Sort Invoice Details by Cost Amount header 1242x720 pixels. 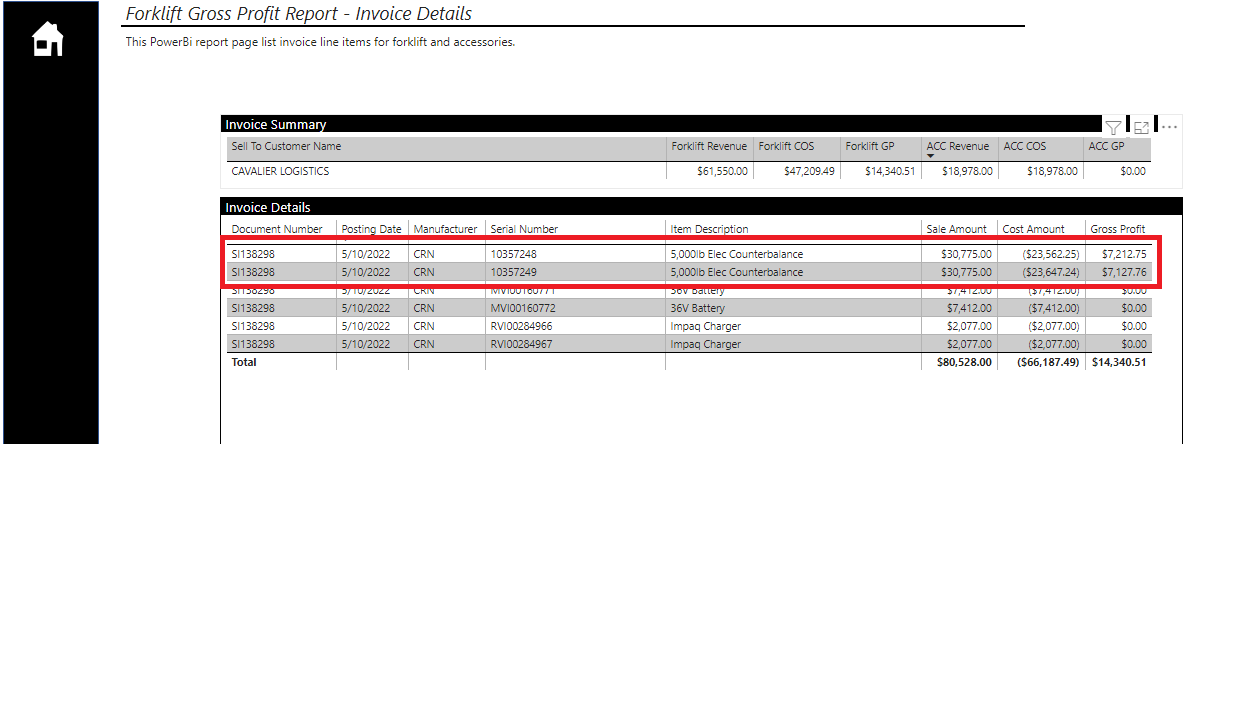(1033, 229)
